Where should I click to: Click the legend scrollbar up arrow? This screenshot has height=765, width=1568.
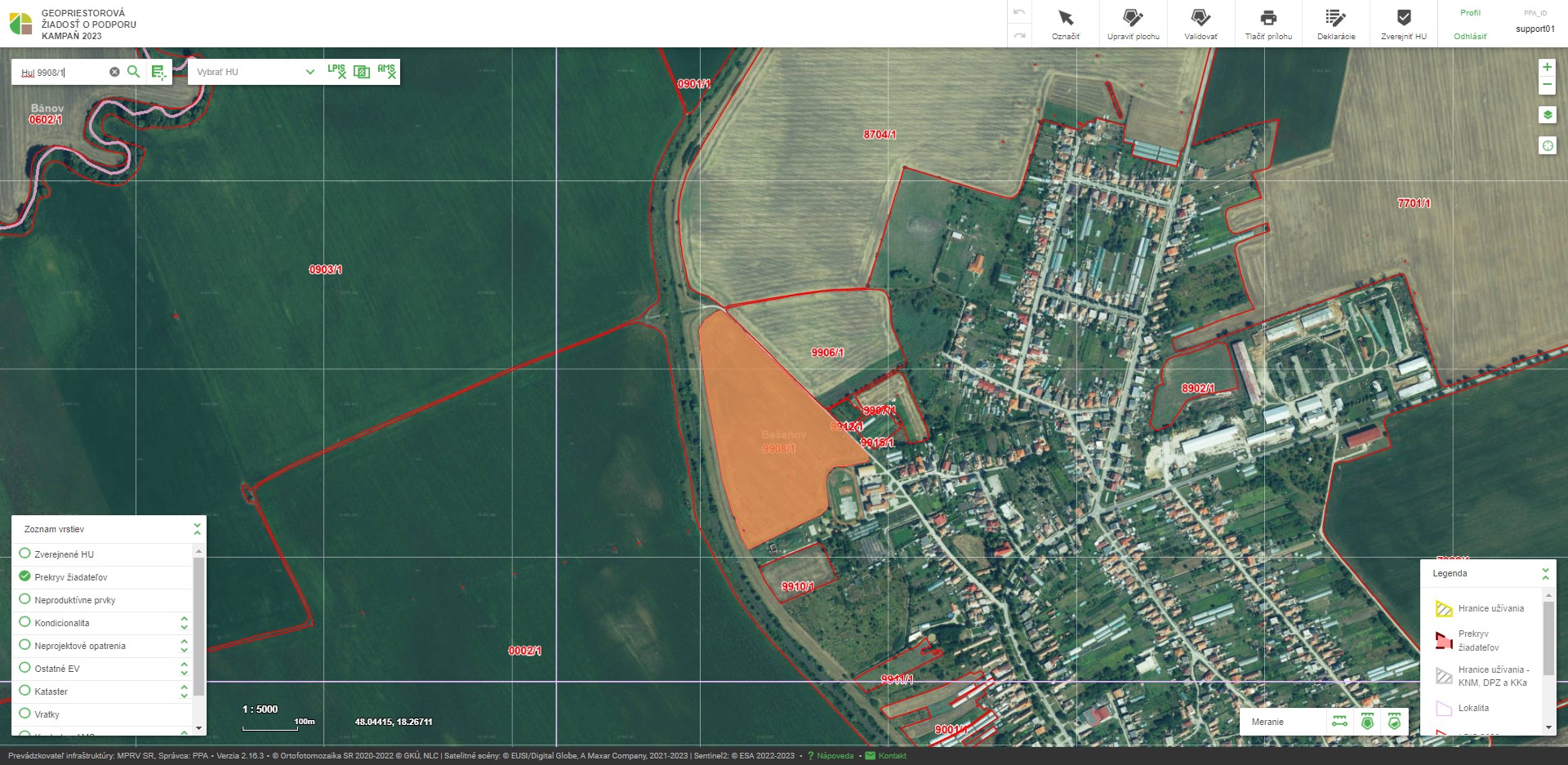1548,596
